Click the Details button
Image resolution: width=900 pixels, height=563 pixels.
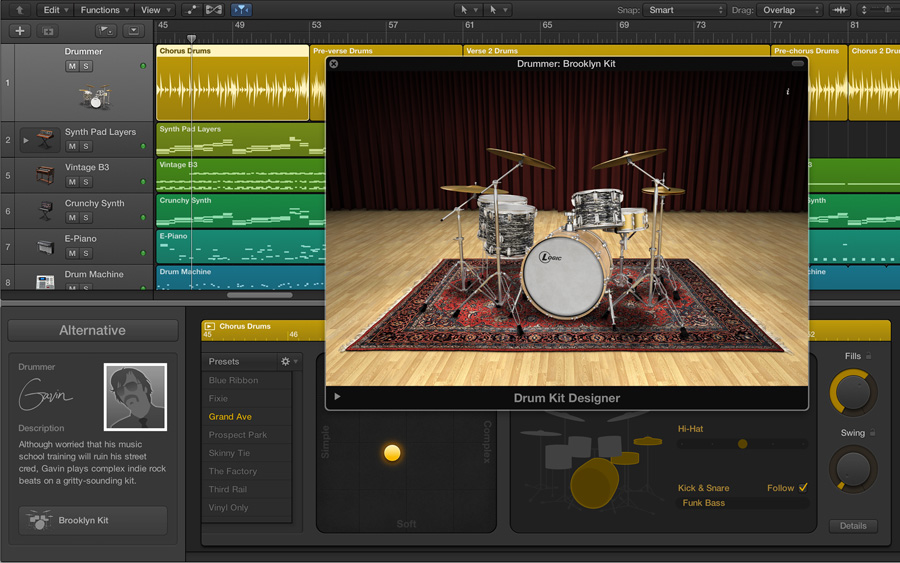pyautogui.click(x=853, y=526)
